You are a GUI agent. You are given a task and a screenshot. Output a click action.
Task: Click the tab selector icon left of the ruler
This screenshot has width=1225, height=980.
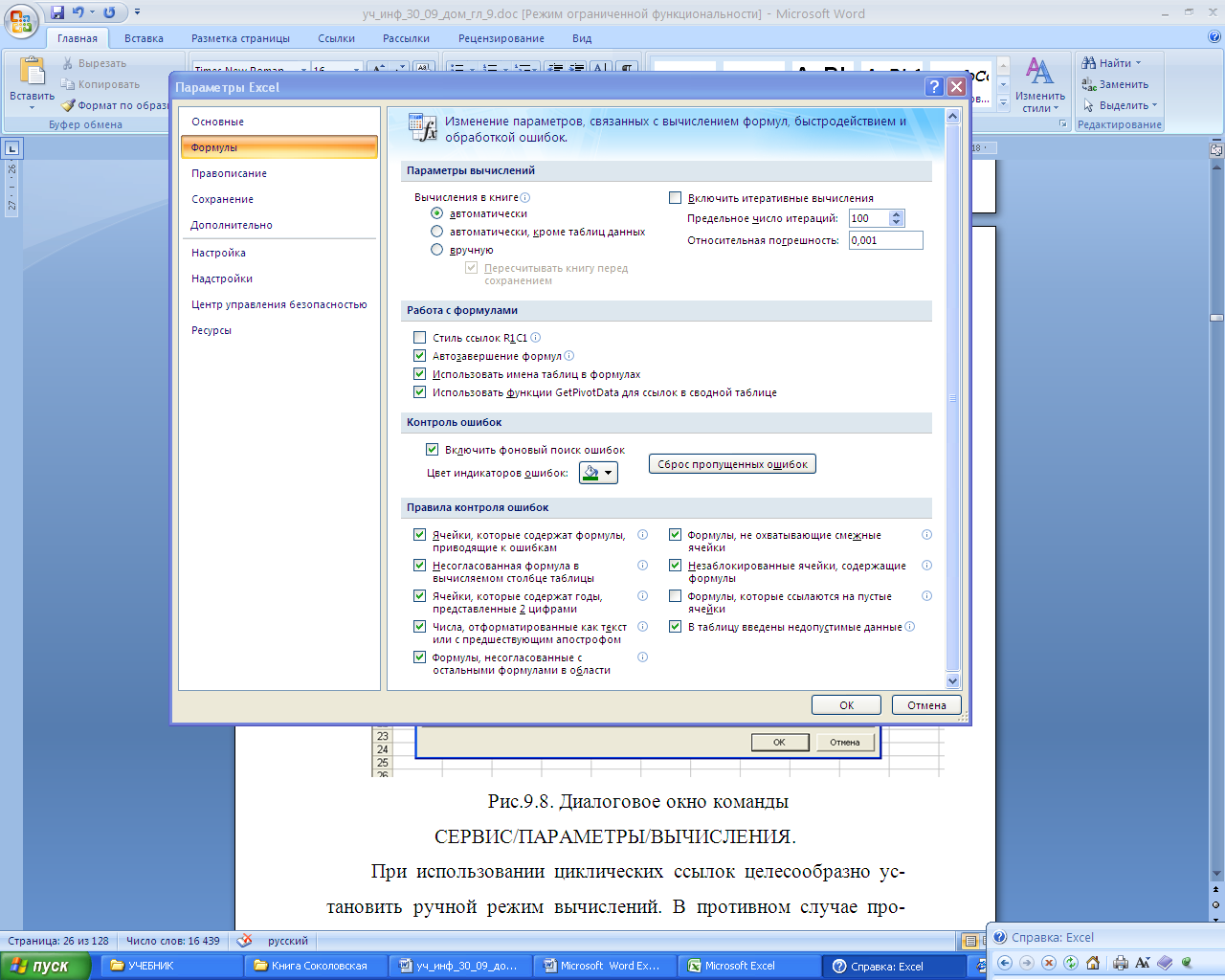point(12,148)
